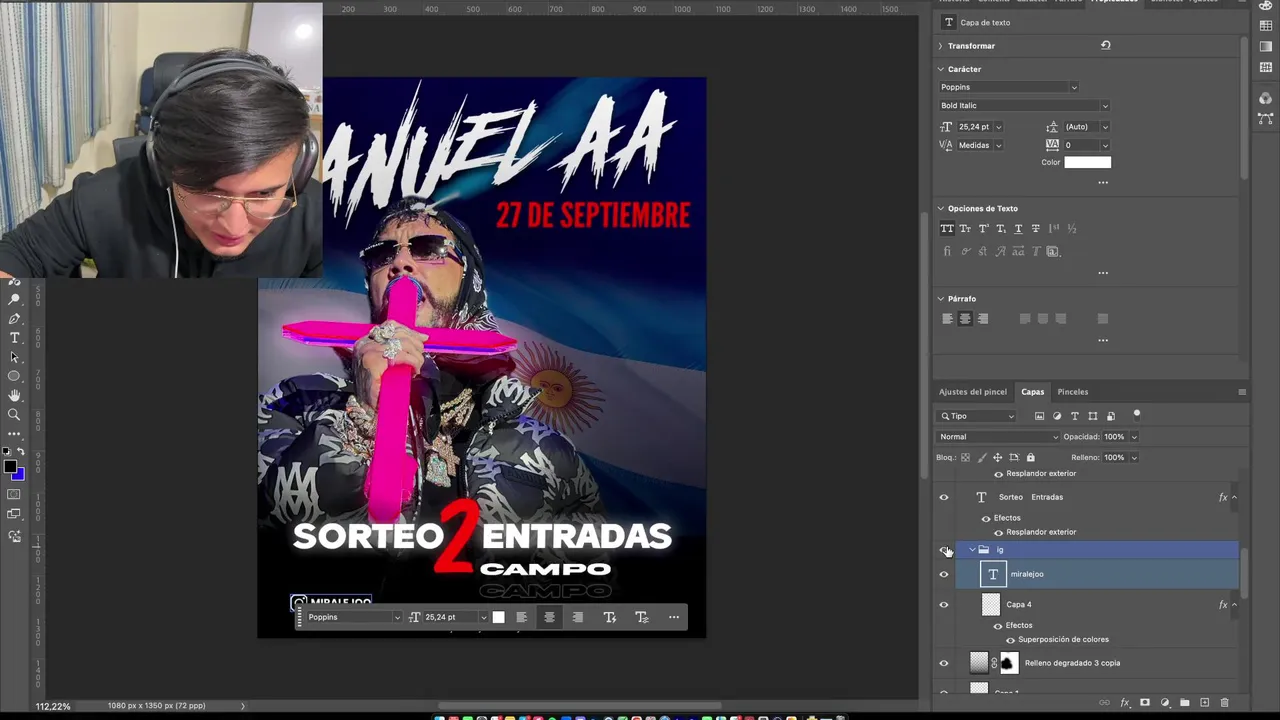Delete layer trash icon
Image resolution: width=1280 pixels, height=720 pixels.
tap(1224, 703)
